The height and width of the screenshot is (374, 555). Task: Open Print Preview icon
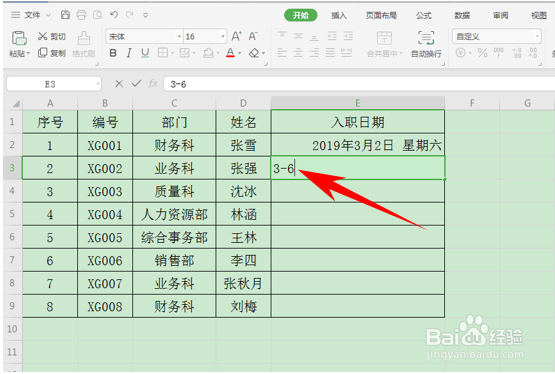[x=98, y=15]
